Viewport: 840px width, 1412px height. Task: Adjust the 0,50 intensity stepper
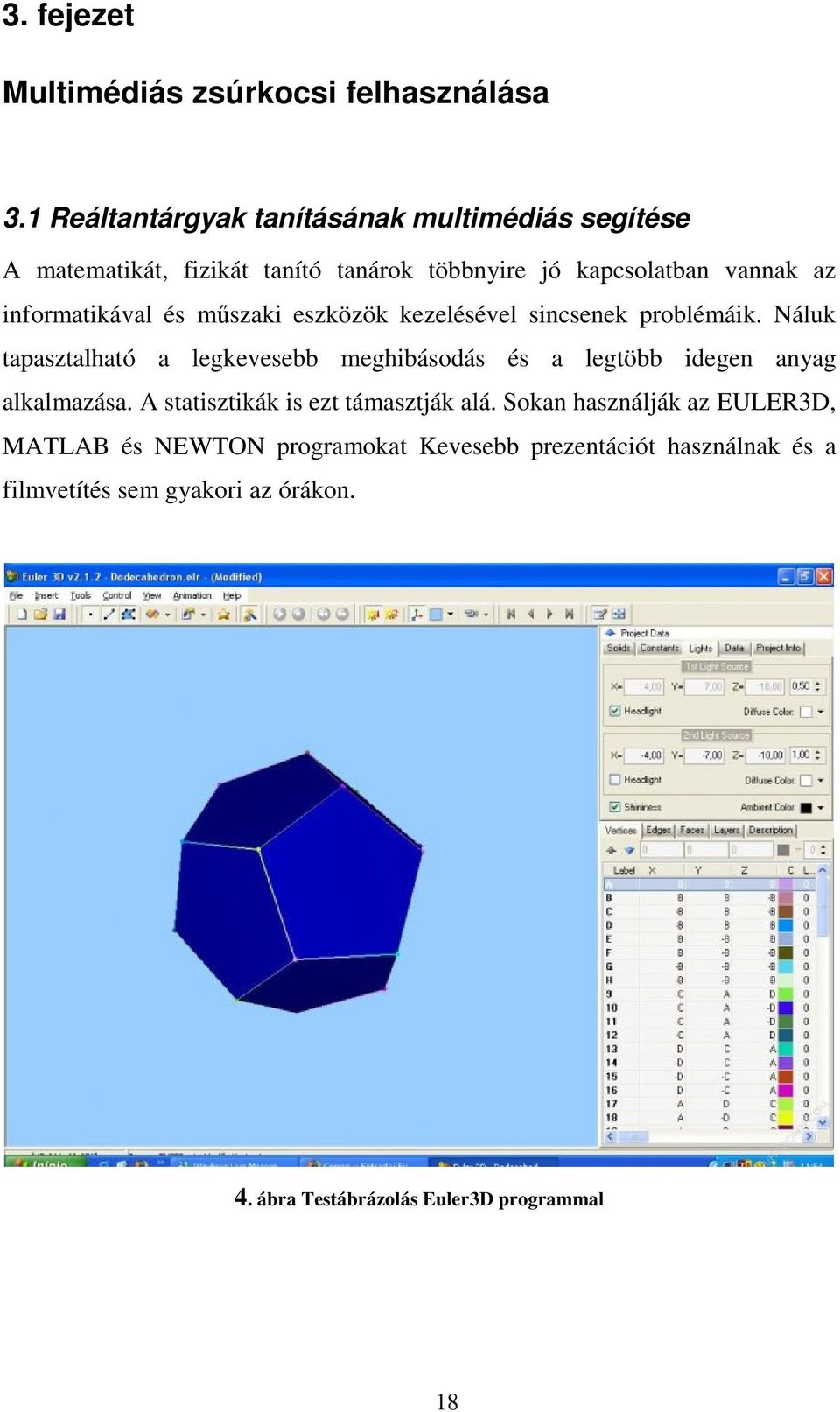(817, 686)
